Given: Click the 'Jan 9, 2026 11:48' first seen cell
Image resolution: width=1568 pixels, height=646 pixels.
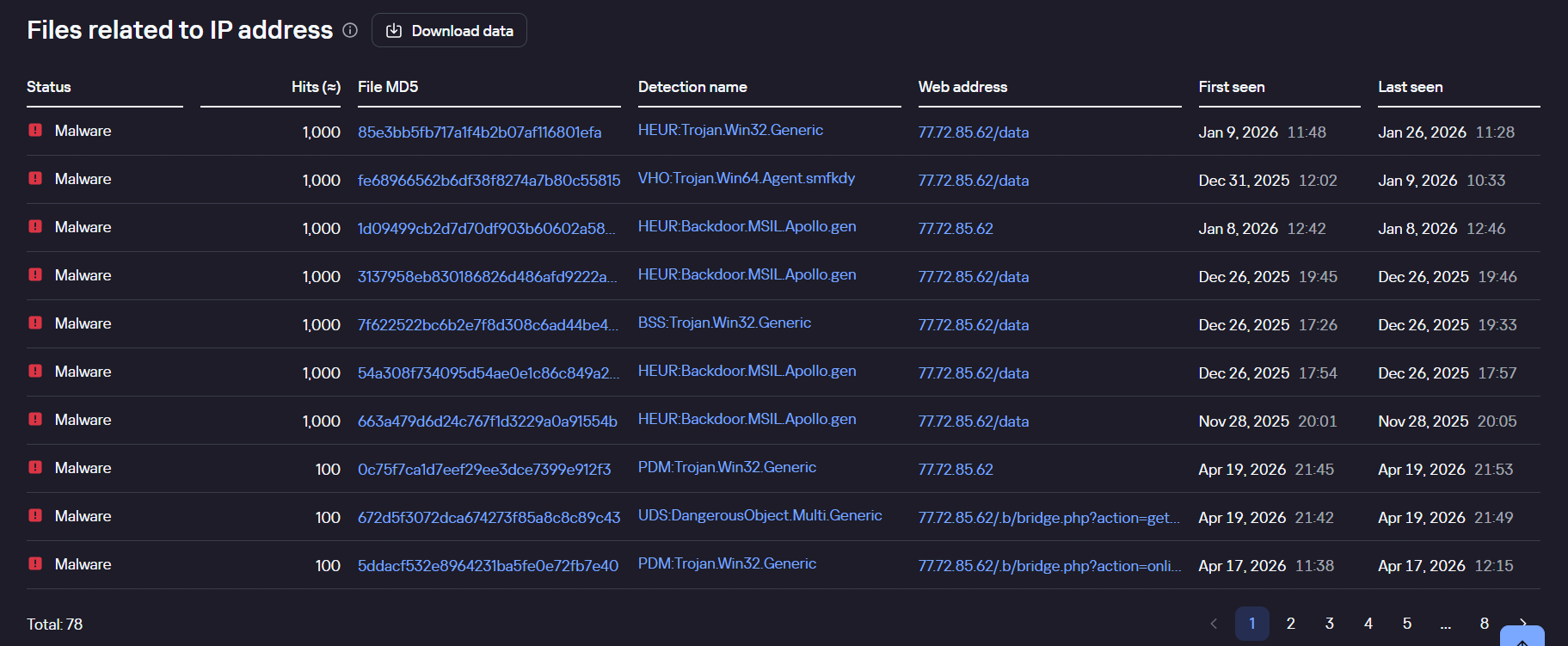Looking at the screenshot, I should [x=1263, y=132].
